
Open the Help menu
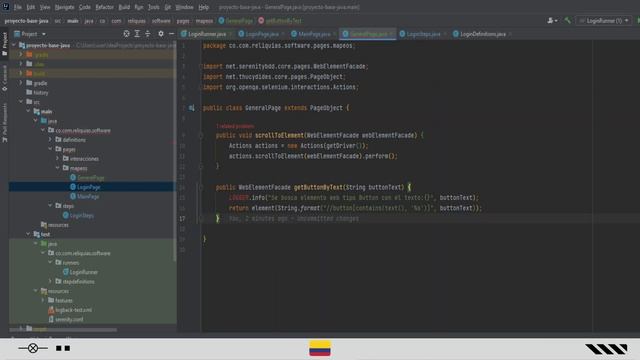tap(203, 7)
